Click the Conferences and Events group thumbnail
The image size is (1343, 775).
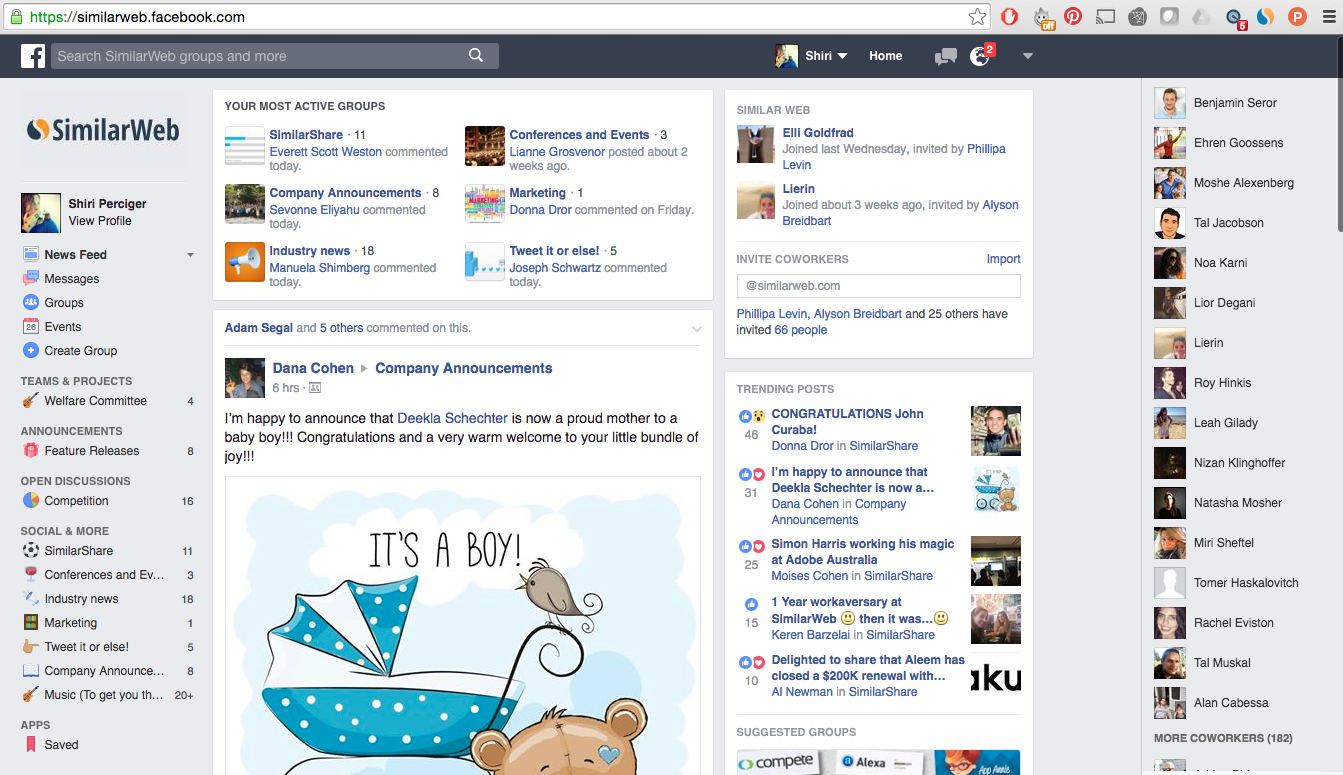click(485, 146)
